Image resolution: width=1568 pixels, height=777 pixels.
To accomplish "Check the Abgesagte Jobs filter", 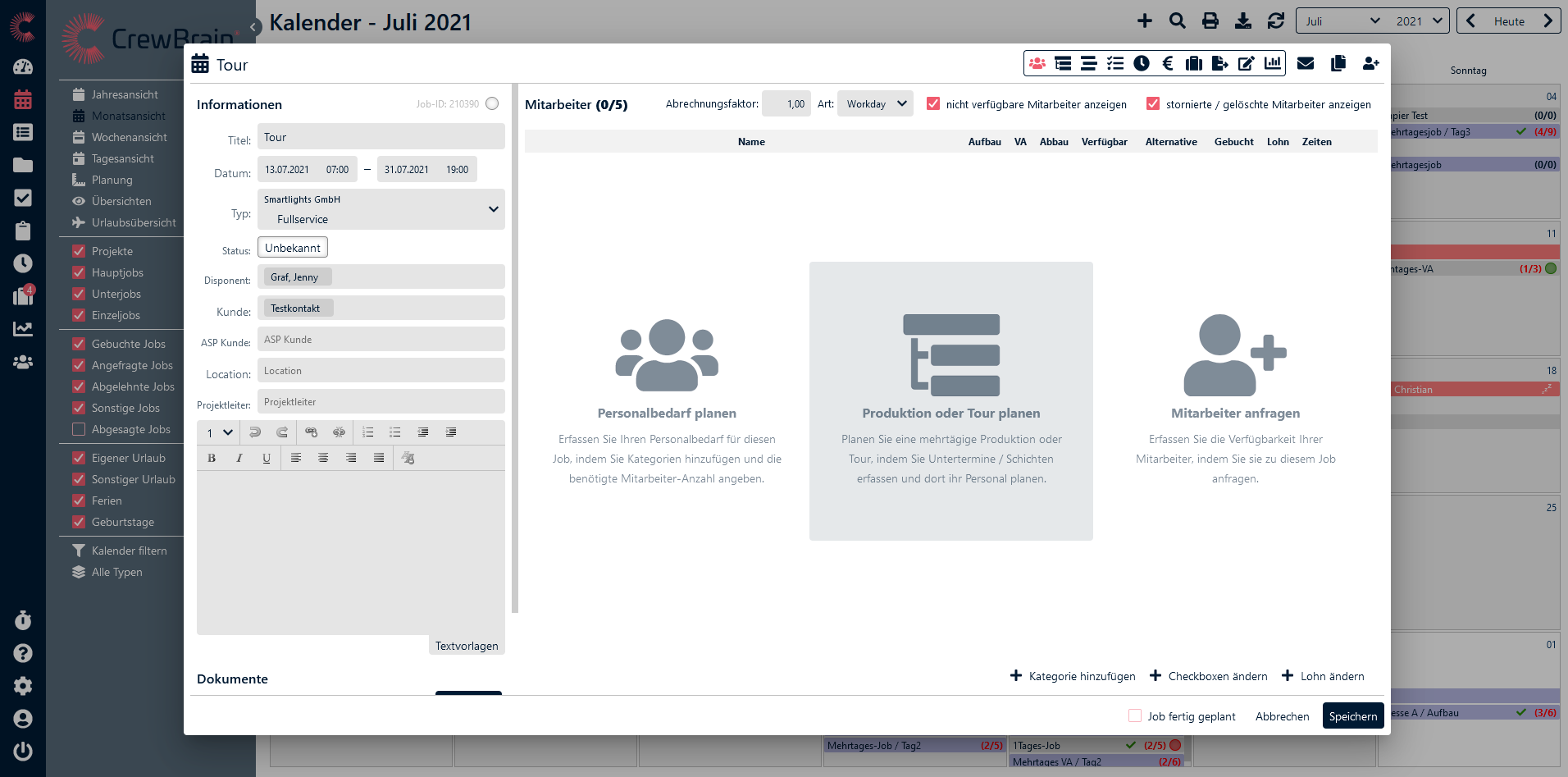I will pyautogui.click(x=79, y=429).
